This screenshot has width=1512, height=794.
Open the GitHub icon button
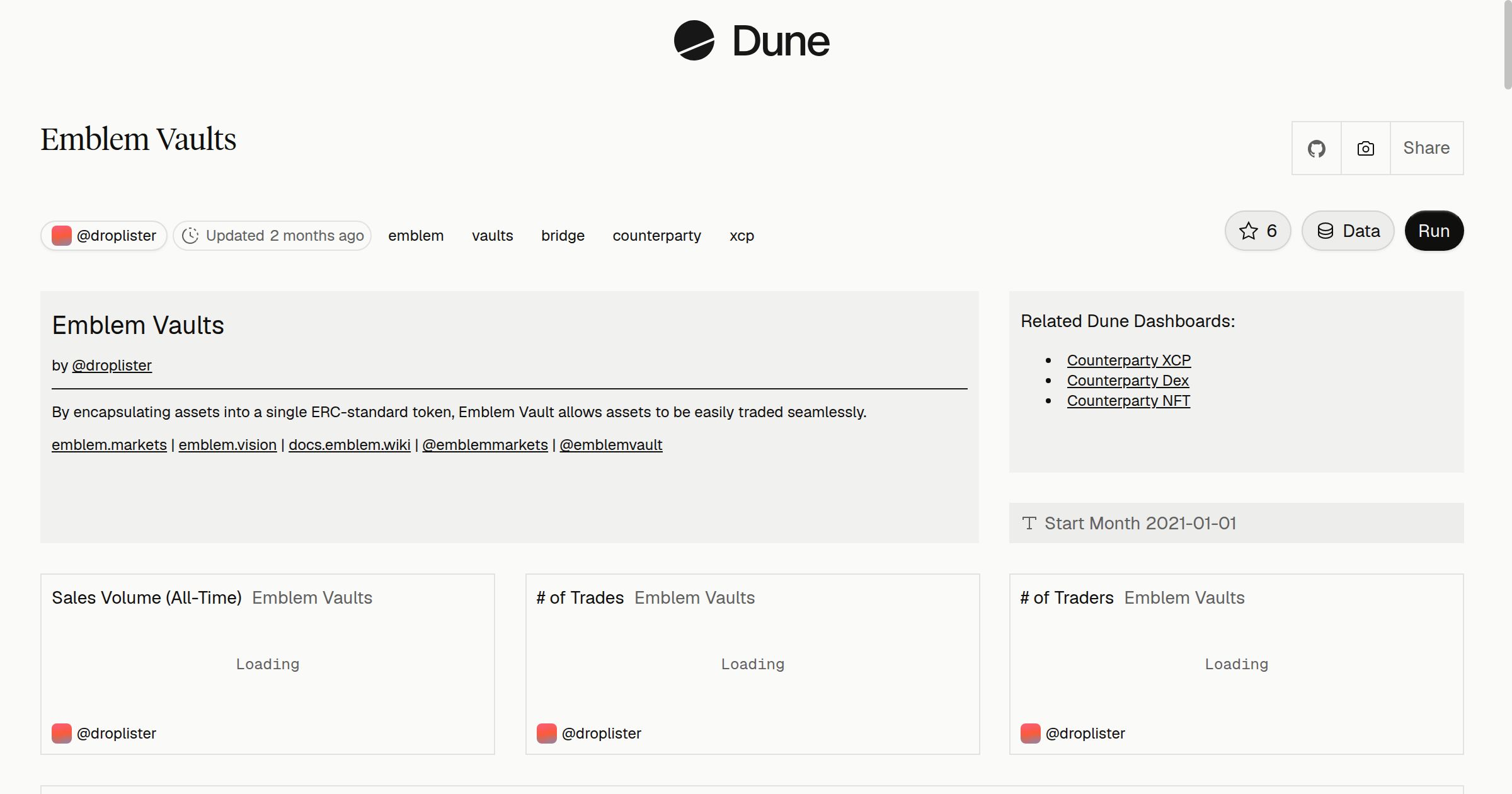tap(1316, 148)
